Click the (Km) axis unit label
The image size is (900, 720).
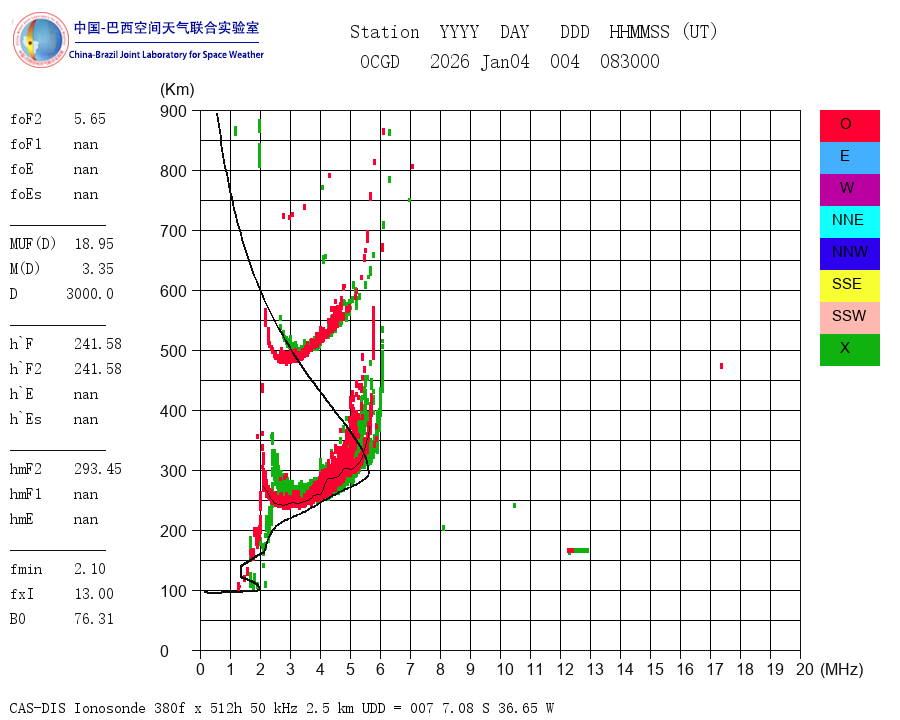pos(177,90)
